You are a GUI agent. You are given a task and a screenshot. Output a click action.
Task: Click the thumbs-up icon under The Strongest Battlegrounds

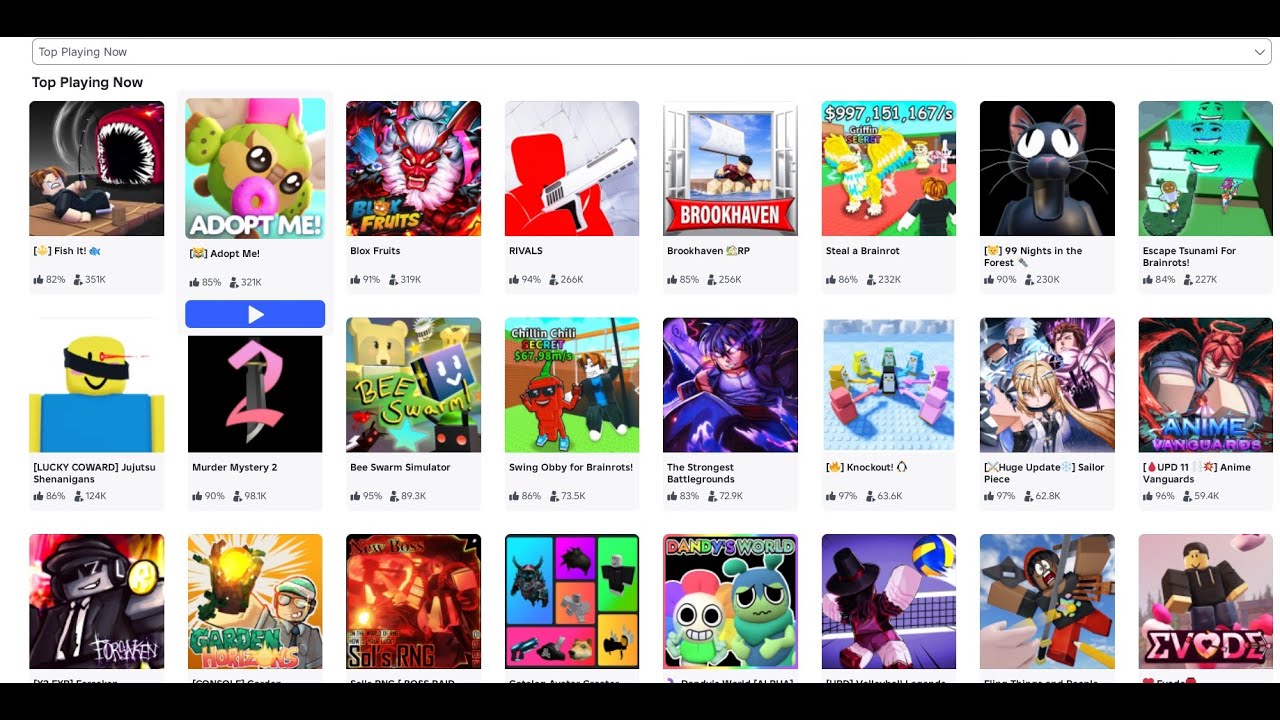point(672,496)
